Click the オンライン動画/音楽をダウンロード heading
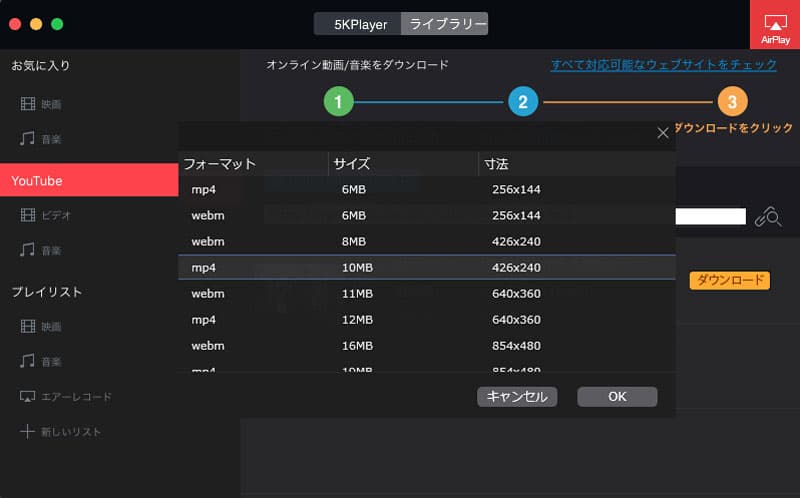Image resolution: width=800 pixels, height=498 pixels. tap(357, 65)
